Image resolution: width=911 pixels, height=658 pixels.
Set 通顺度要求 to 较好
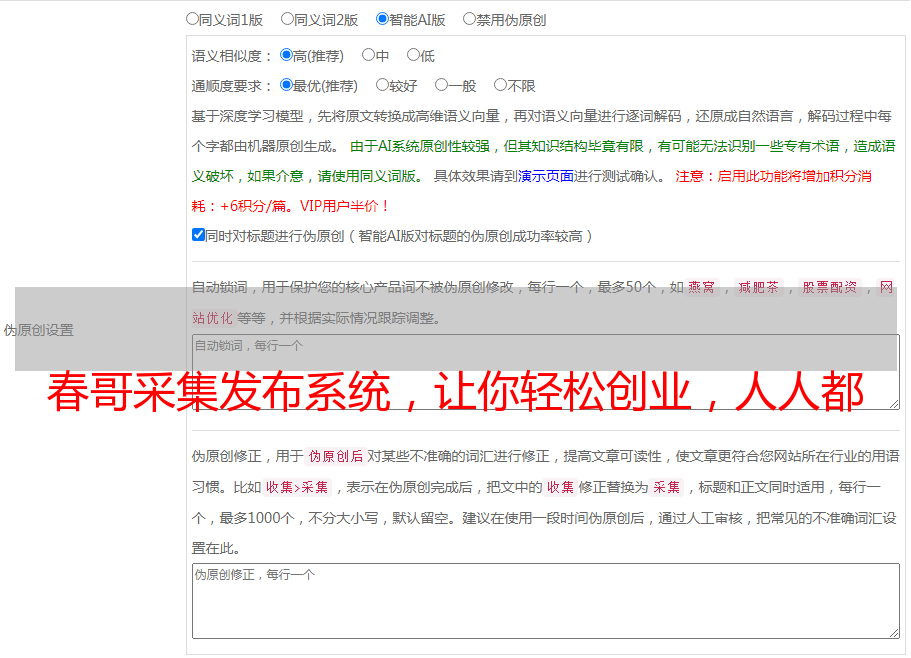(382, 85)
